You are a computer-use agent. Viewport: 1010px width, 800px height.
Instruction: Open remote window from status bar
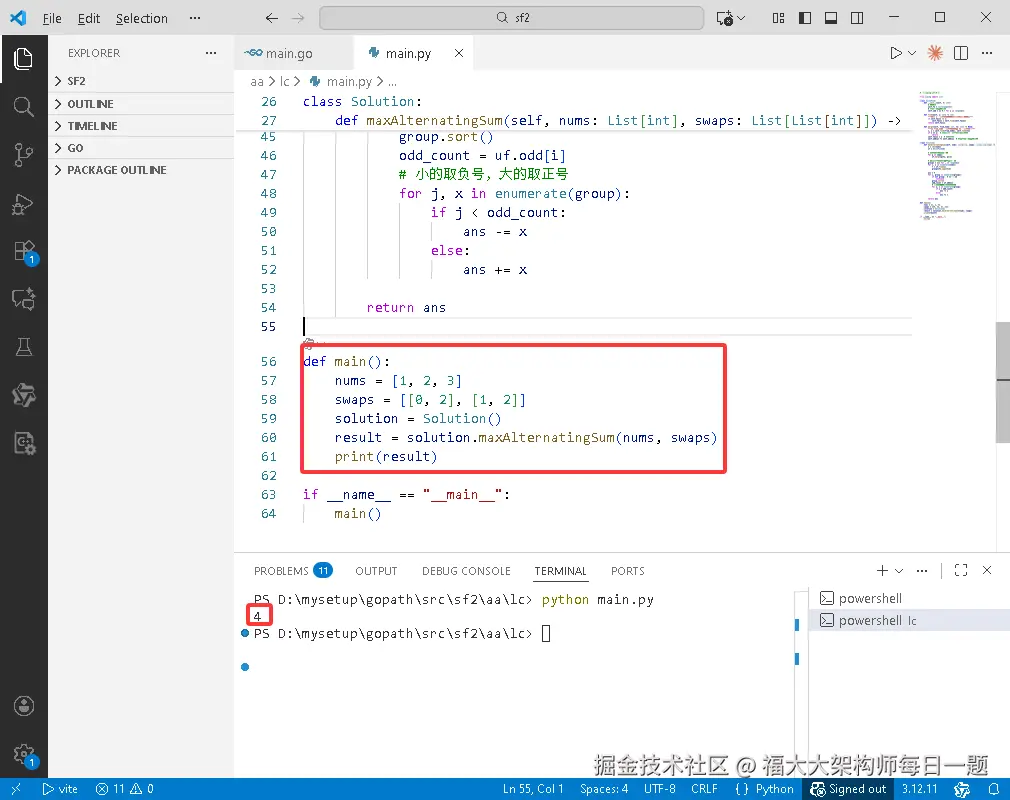[x=16, y=788]
